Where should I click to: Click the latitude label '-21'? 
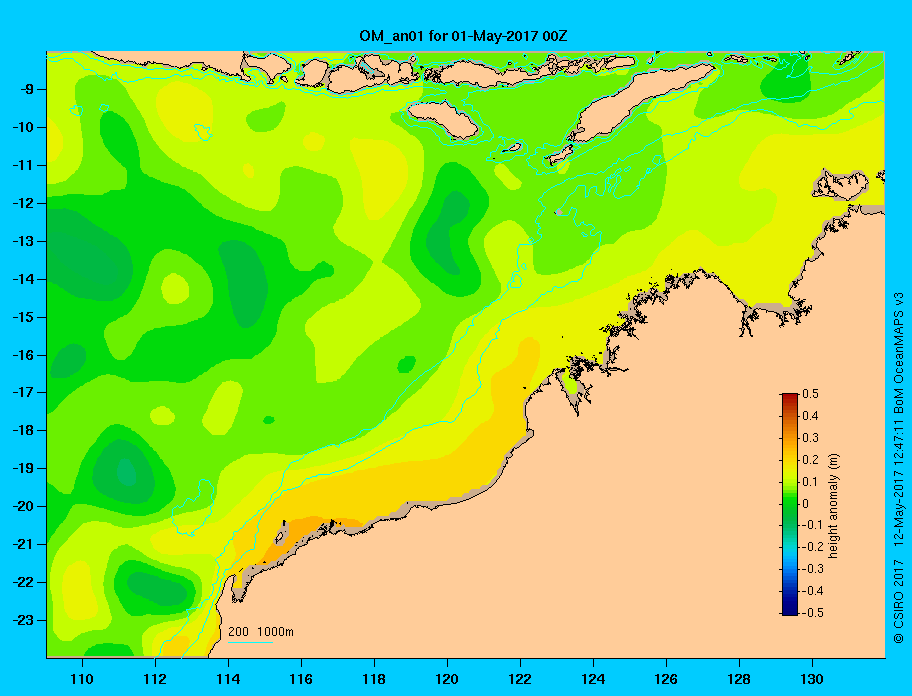pos(23,545)
